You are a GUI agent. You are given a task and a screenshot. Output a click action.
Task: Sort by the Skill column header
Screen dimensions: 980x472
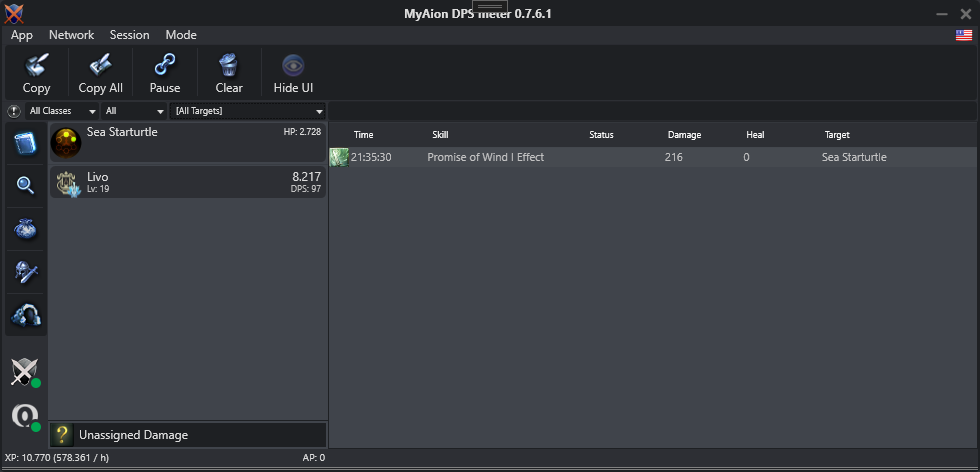(440, 135)
